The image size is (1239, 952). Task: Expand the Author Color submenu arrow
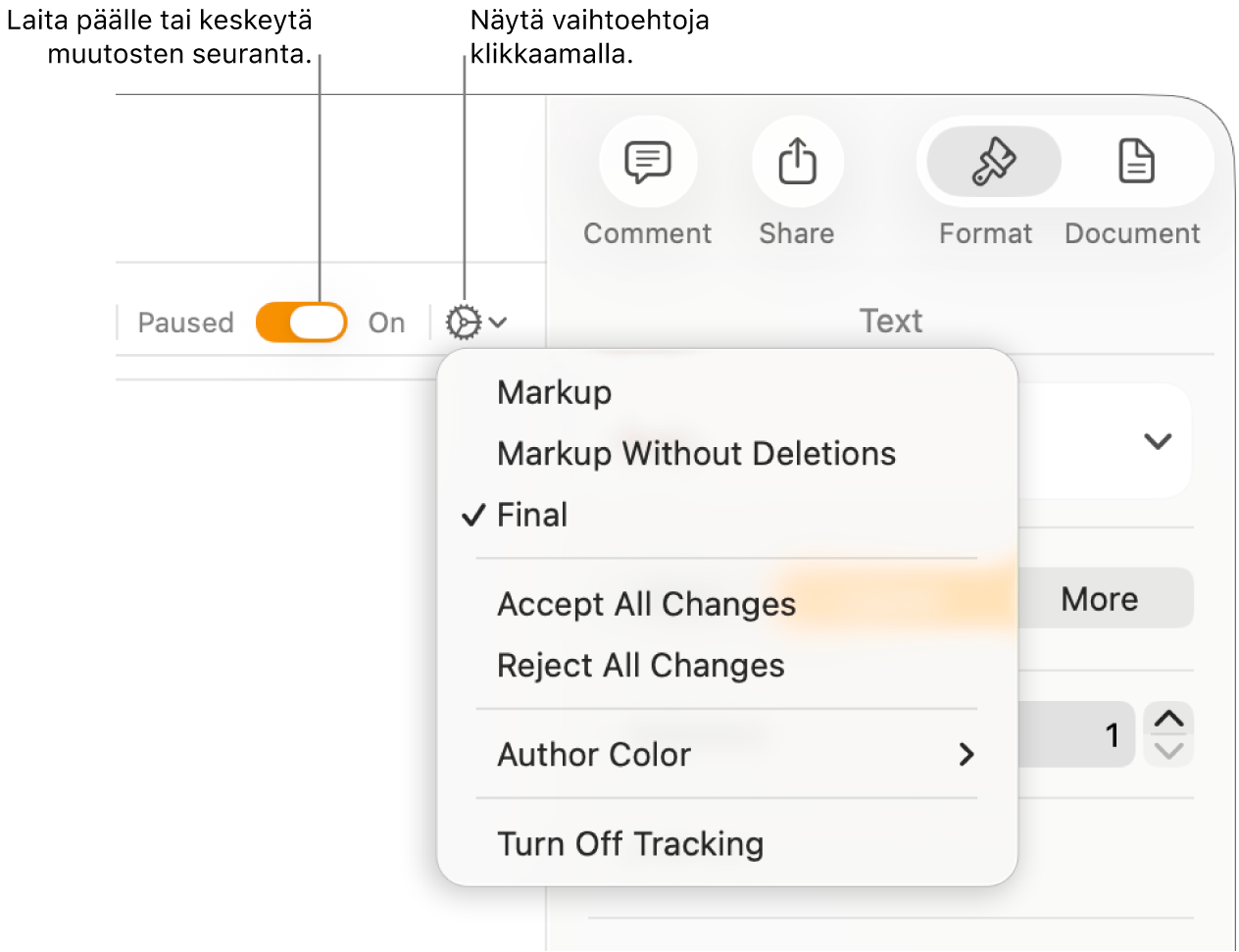966,754
